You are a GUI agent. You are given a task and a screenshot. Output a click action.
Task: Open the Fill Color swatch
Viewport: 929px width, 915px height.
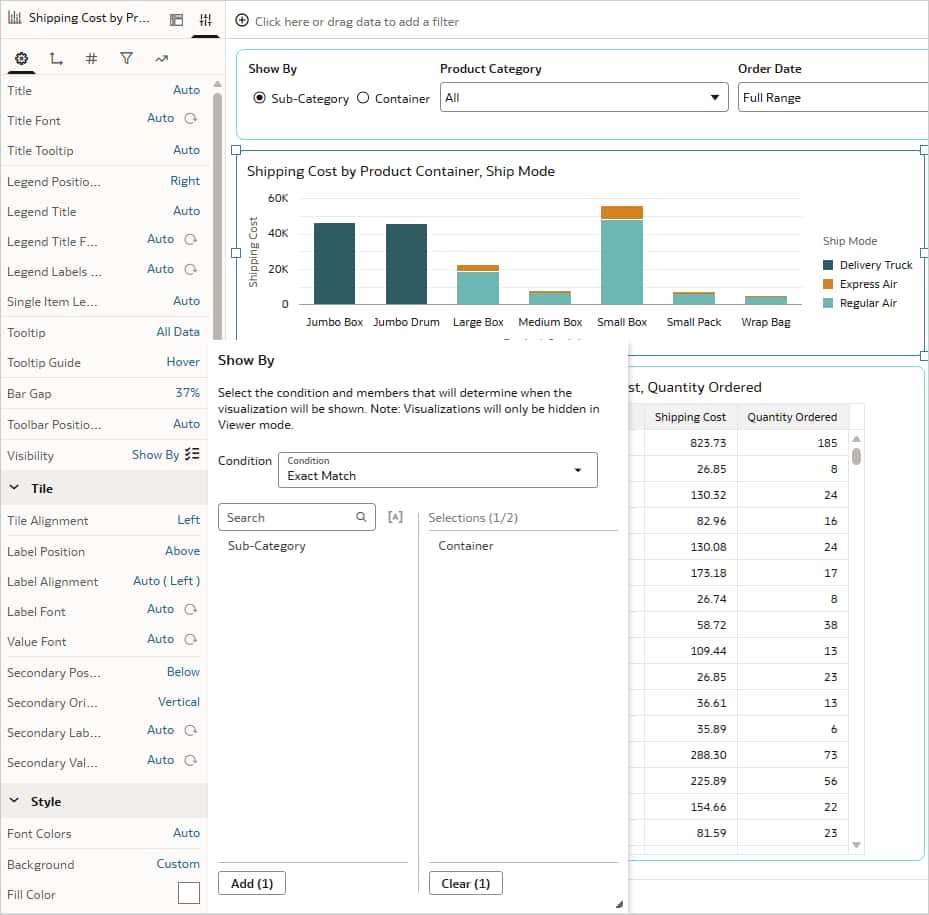click(188, 894)
